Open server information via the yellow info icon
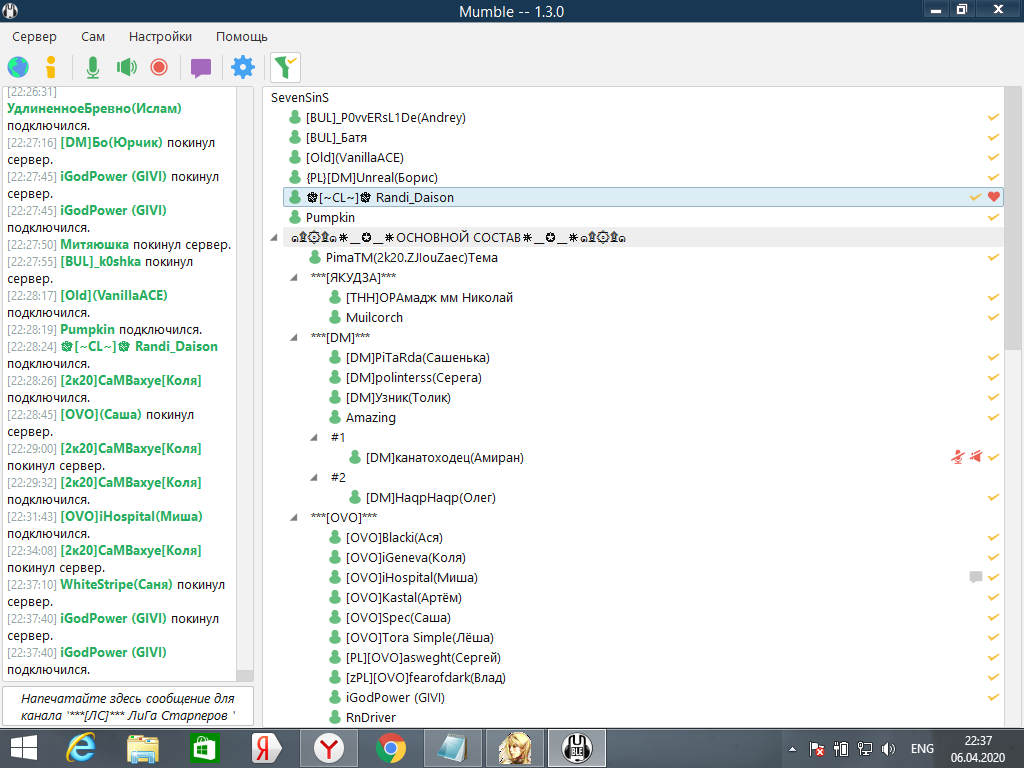The image size is (1024, 768). (x=50, y=67)
